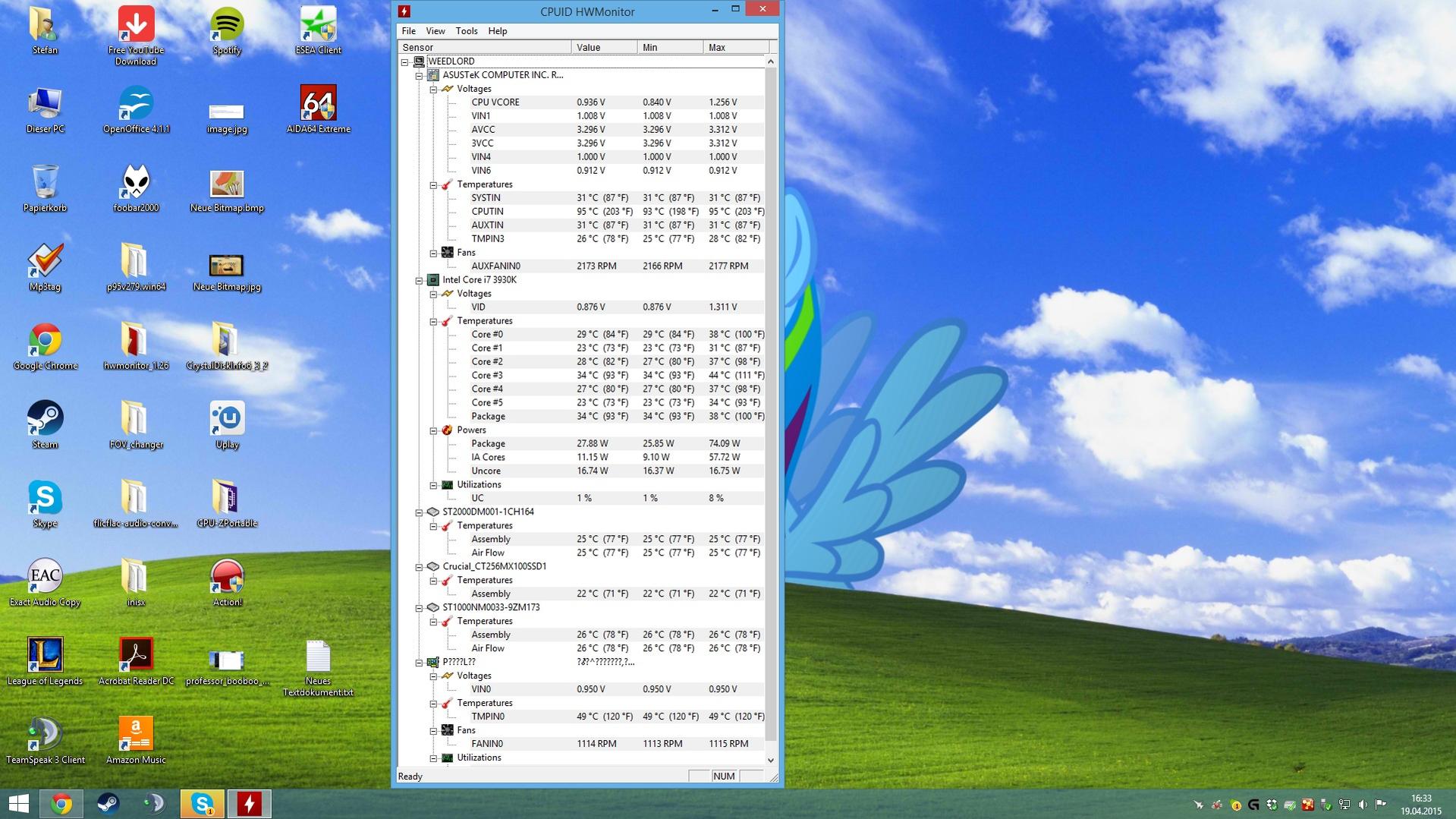Collapse the ST1000NM0033-9ZM173 drive node
This screenshot has height=819, width=1456.
pyautogui.click(x=419, y=608)
